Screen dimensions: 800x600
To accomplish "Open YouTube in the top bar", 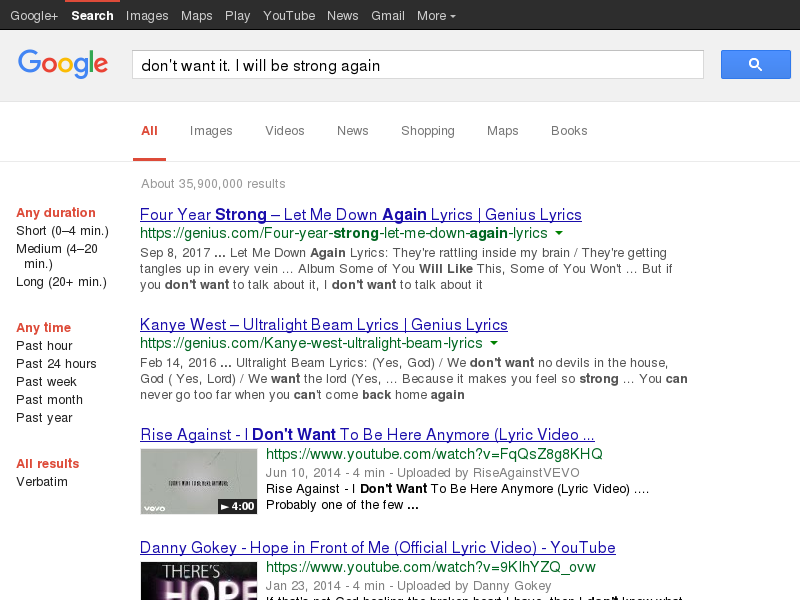I will pyautogui.click(x=289, y=16).
